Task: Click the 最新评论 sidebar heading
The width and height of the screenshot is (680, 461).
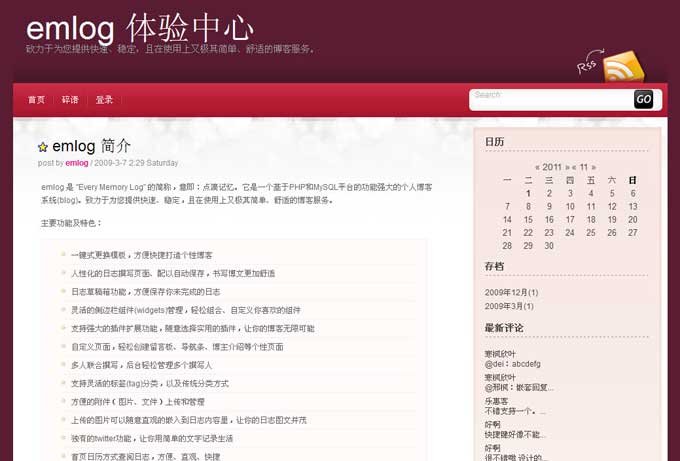Action: pyautogui.click(x=504, y=328)
